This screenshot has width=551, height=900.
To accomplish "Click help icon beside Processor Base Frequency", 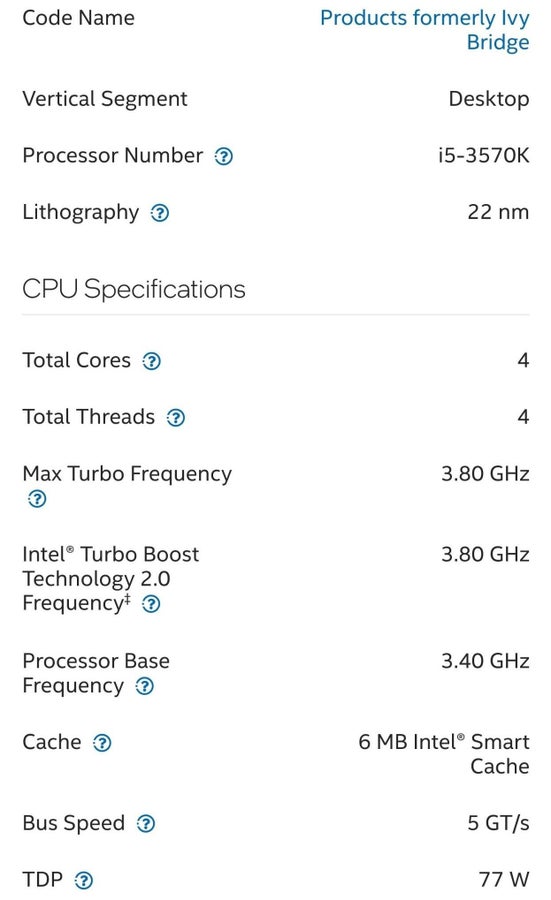I will [x=144, y=686].
